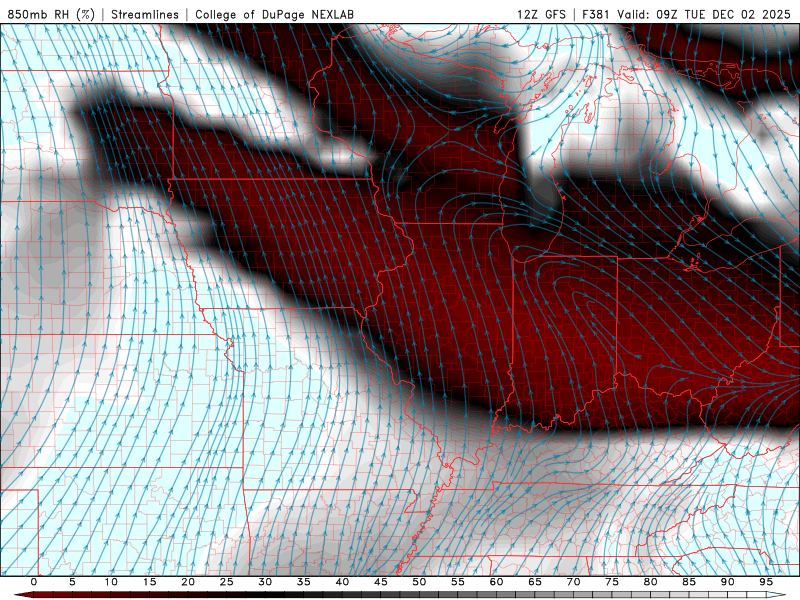
Task: Click the colorbar label "85"
Action: 689,582
